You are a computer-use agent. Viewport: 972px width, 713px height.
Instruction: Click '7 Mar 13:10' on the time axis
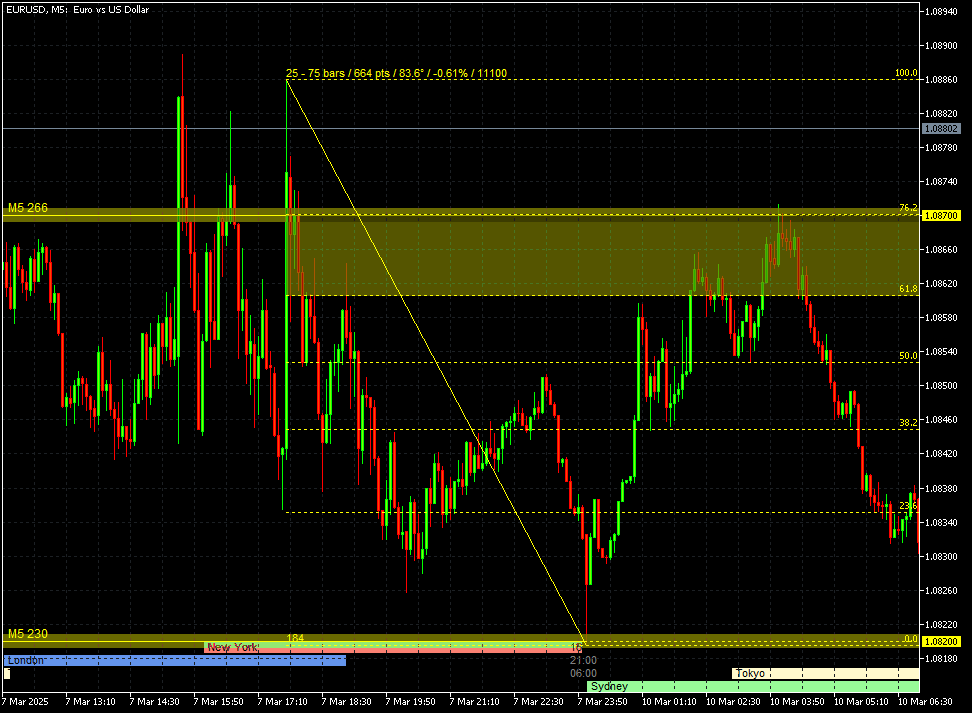[x=90, y=702]
